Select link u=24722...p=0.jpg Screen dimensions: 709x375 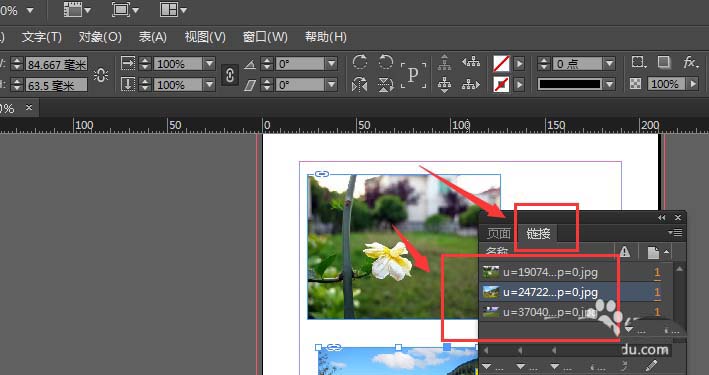pyautogui.click(x=575, y=292)
